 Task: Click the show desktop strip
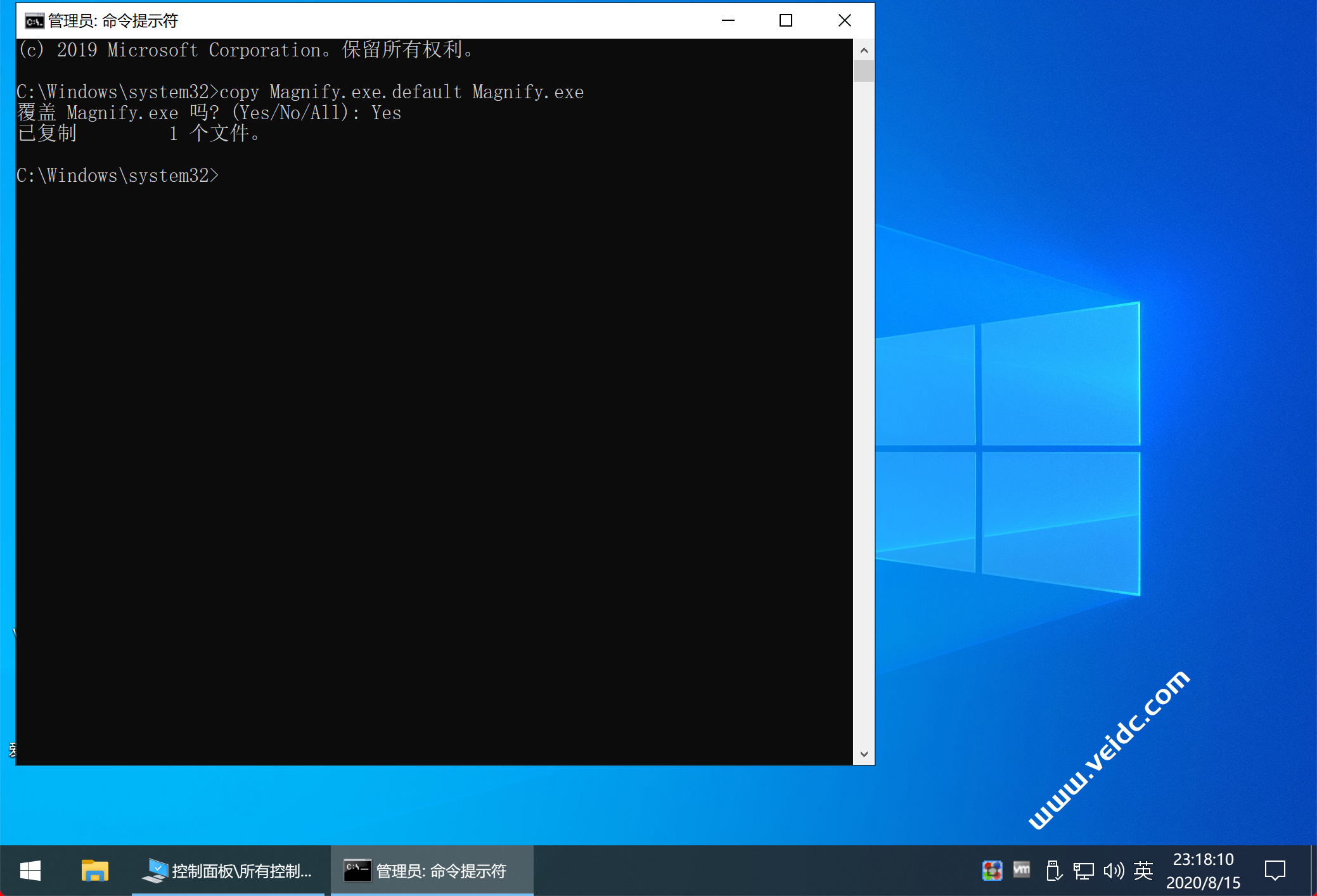click(x=1313, y=871)
